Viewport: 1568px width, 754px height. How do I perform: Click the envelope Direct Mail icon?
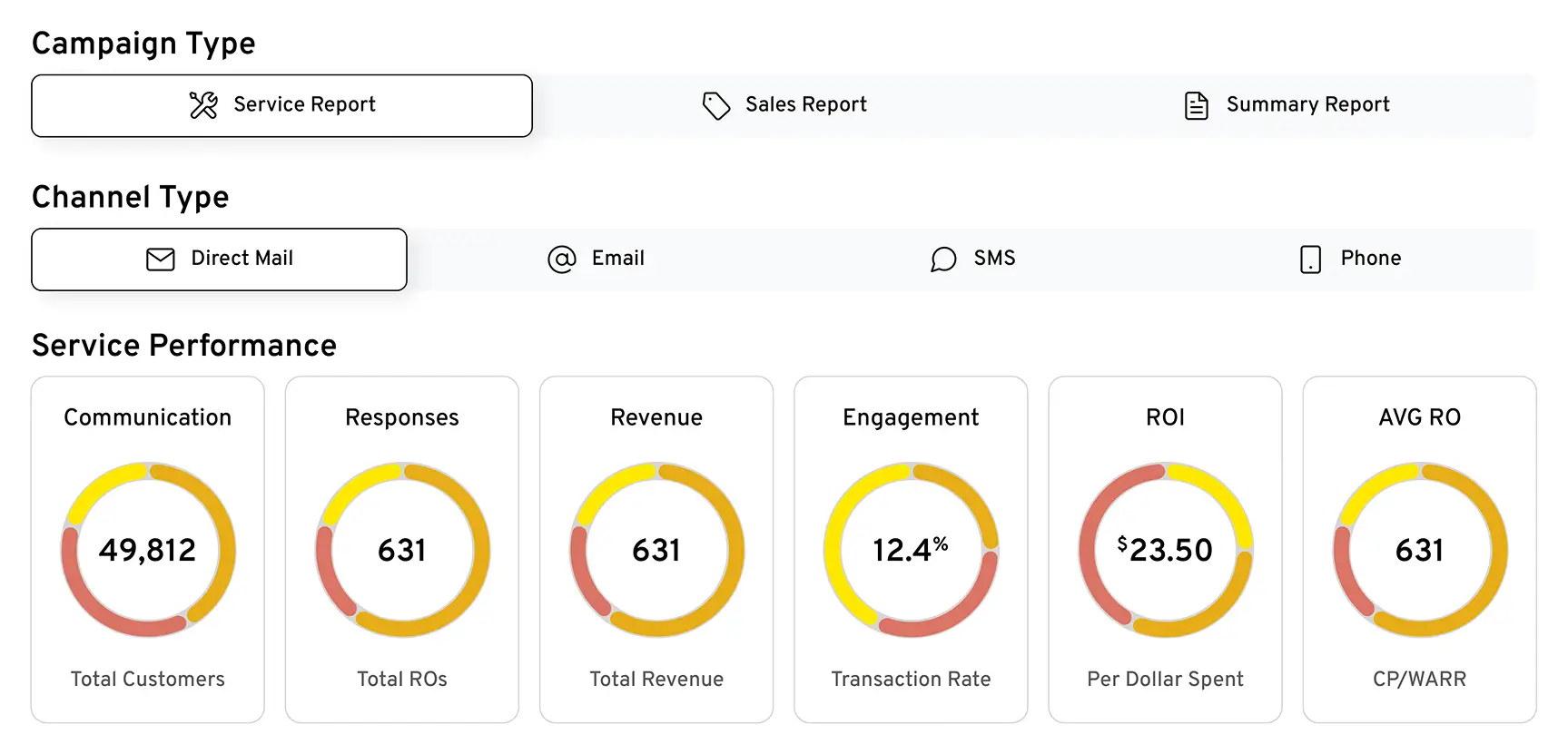point(161,259)
